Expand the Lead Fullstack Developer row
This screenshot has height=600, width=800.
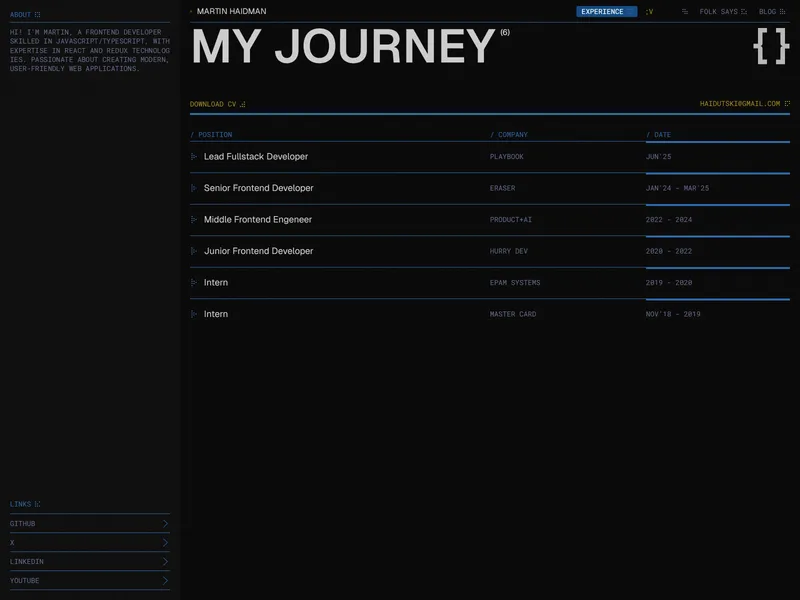click(490, 157)
